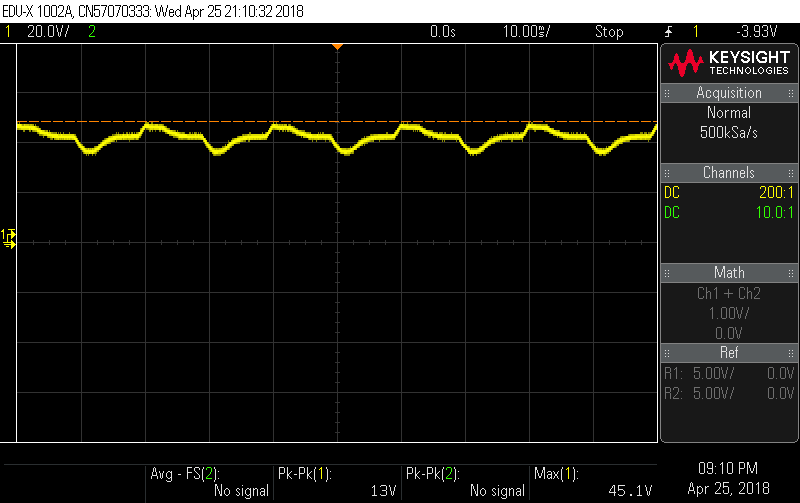Image resolution: width=800 pixels, height=503 pixels.
Task: Click the Pk-Pk(1) measurement label
Action: tap(305, 474)
